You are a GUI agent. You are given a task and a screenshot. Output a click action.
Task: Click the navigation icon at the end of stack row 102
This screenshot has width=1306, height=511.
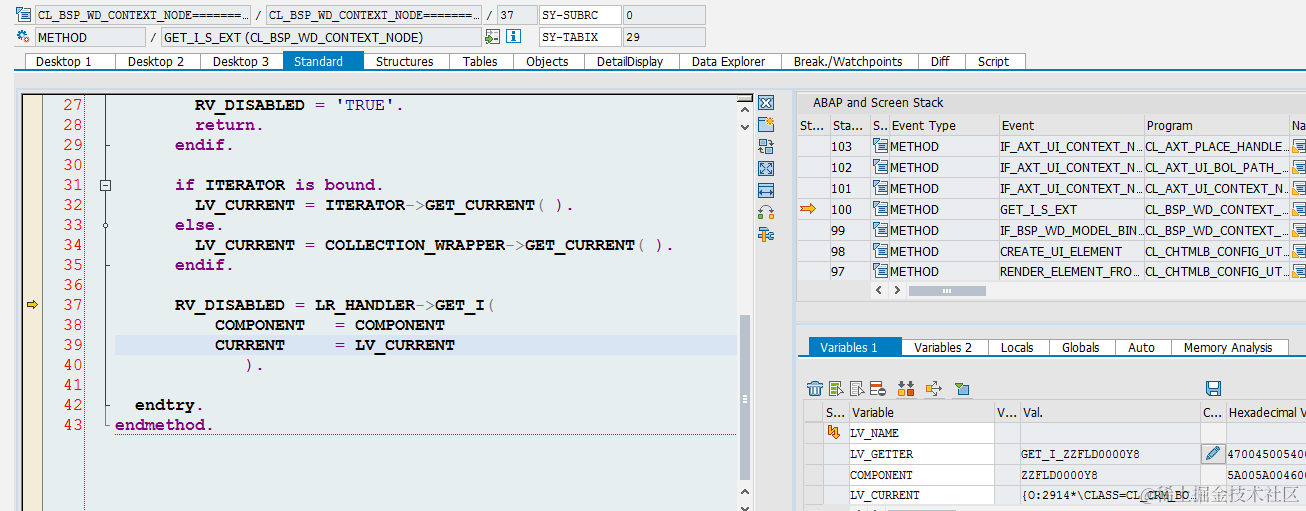click(1298, 167)
